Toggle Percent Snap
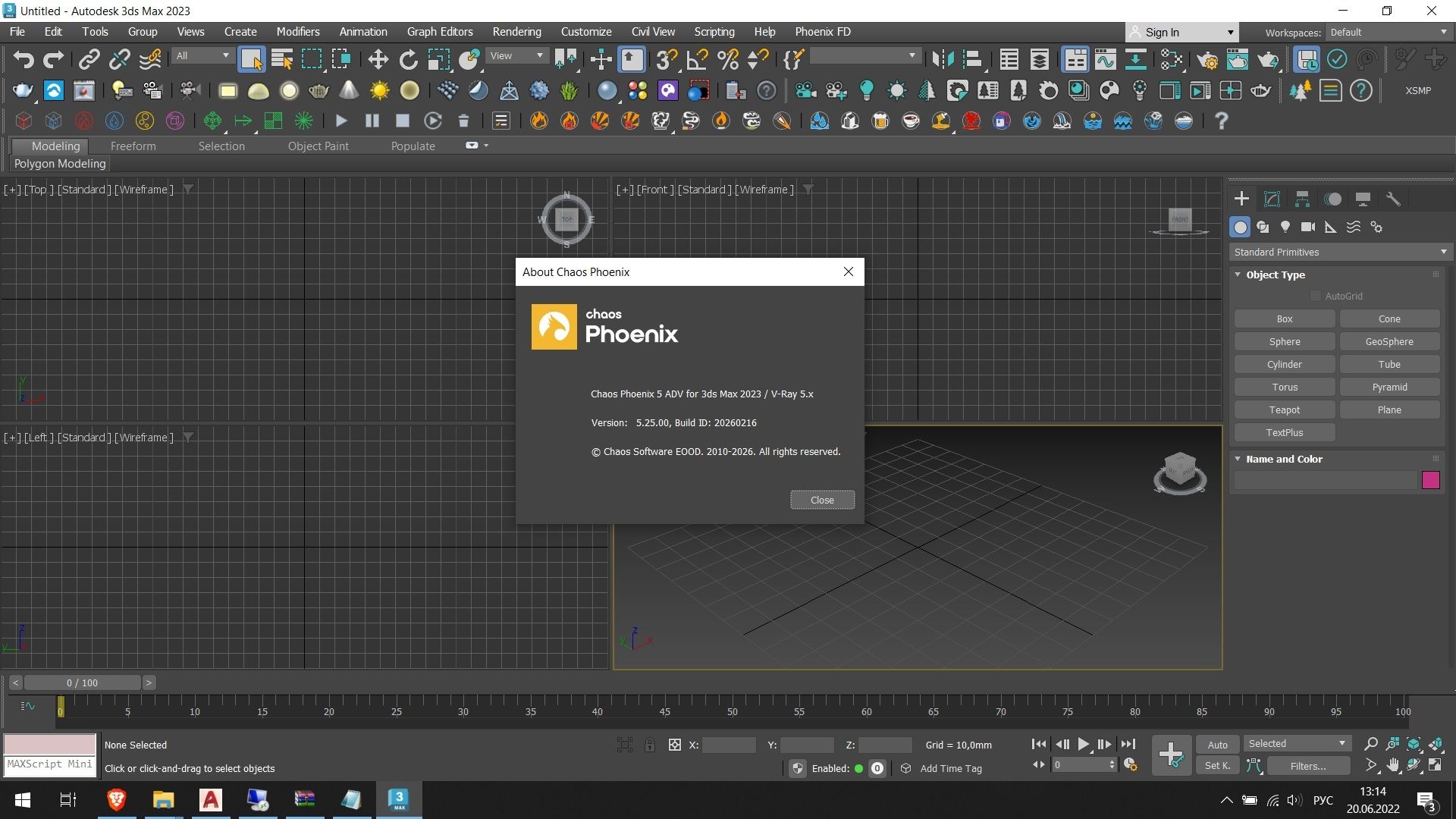The width and height of the screenshot is (1456, 819). [727, 59]
